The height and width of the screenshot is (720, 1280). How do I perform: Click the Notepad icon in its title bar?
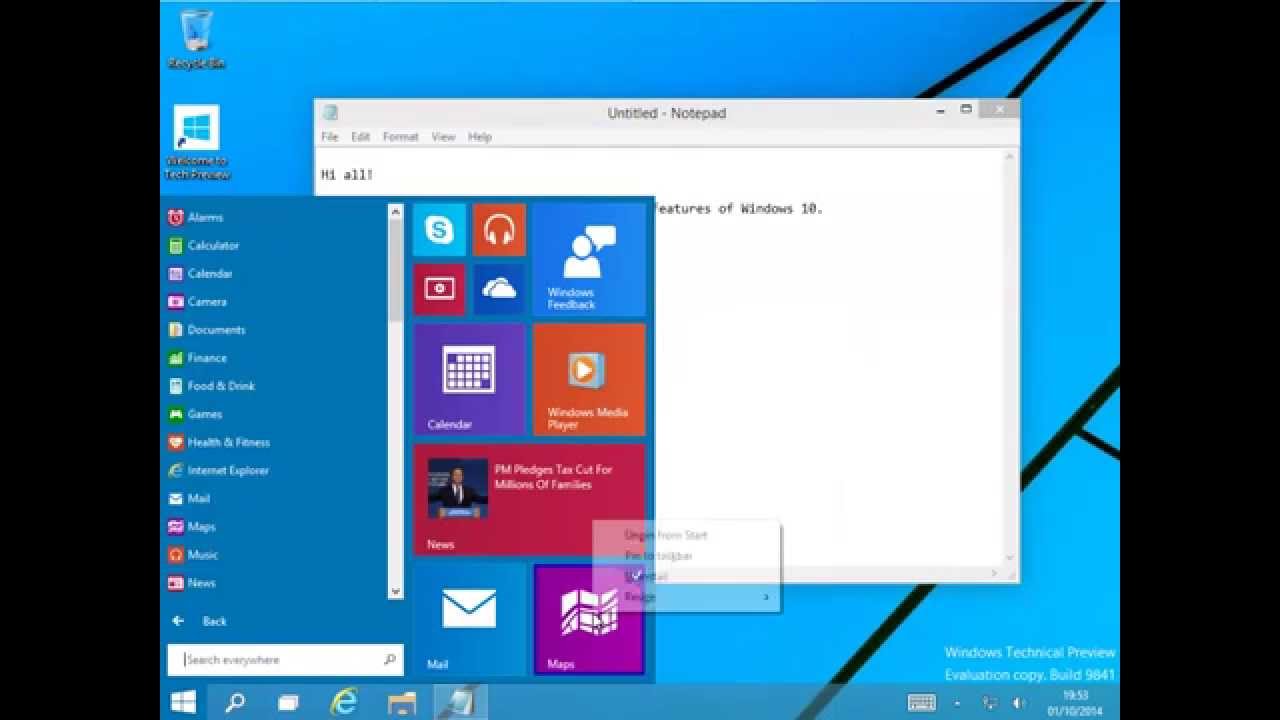coord(330,113)
